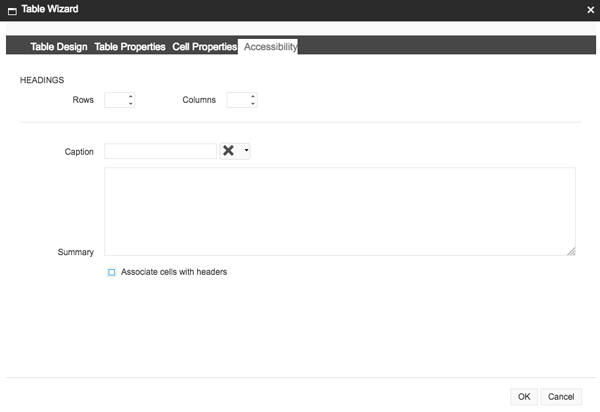Go to the Cell Properties tab
This screenshot has width=600, height=412.
tap(204, 47)
